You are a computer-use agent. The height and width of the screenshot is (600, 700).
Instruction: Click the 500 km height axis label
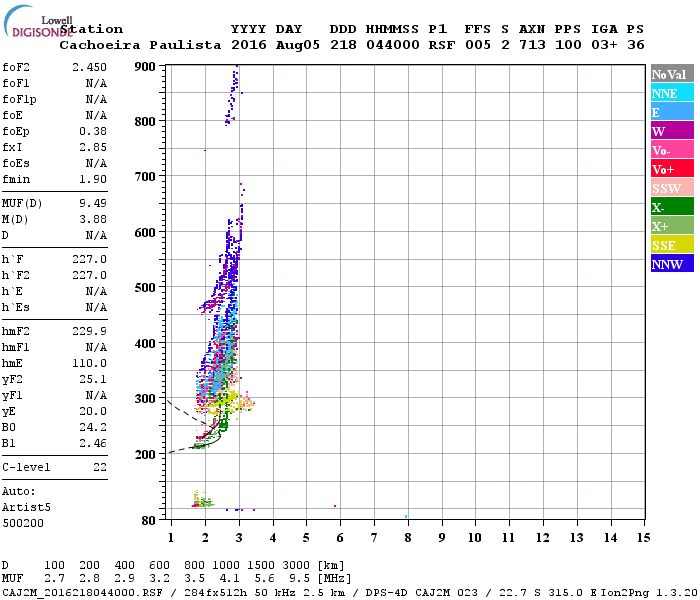click(x=145, y=288)
